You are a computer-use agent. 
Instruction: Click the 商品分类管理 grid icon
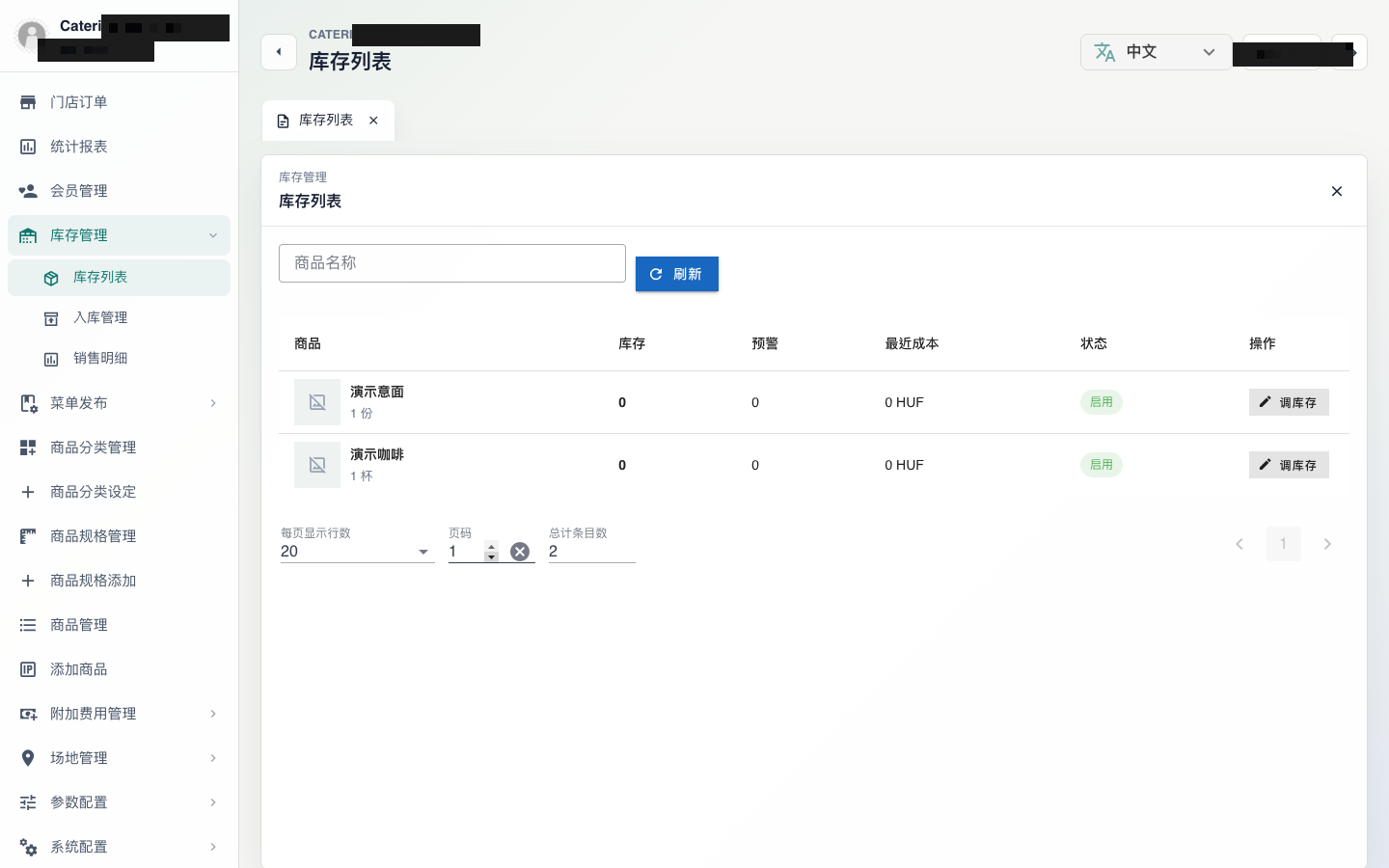pos(28,448)
